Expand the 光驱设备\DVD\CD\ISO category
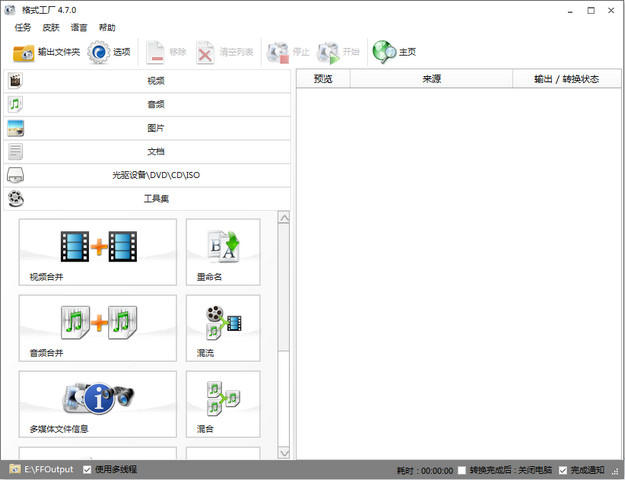Image resolution: width=625 pixels, height=480 pixels. [147, 175]
